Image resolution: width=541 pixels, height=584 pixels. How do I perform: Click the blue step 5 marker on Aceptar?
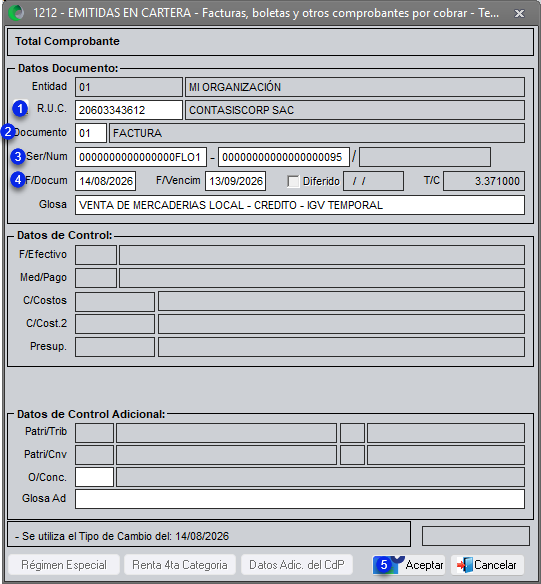click(384, 565)
